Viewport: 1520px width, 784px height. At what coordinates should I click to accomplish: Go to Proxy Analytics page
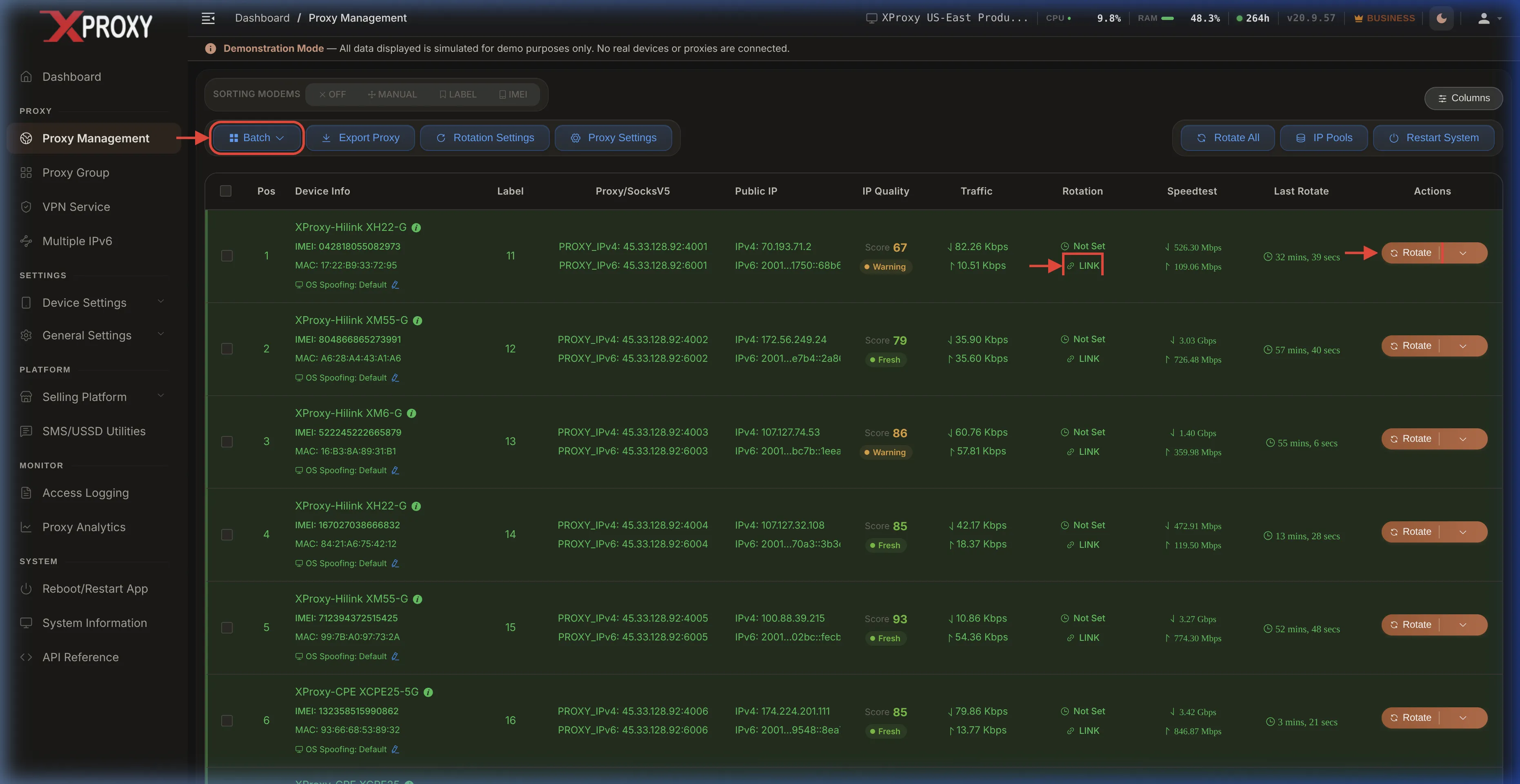84,527
